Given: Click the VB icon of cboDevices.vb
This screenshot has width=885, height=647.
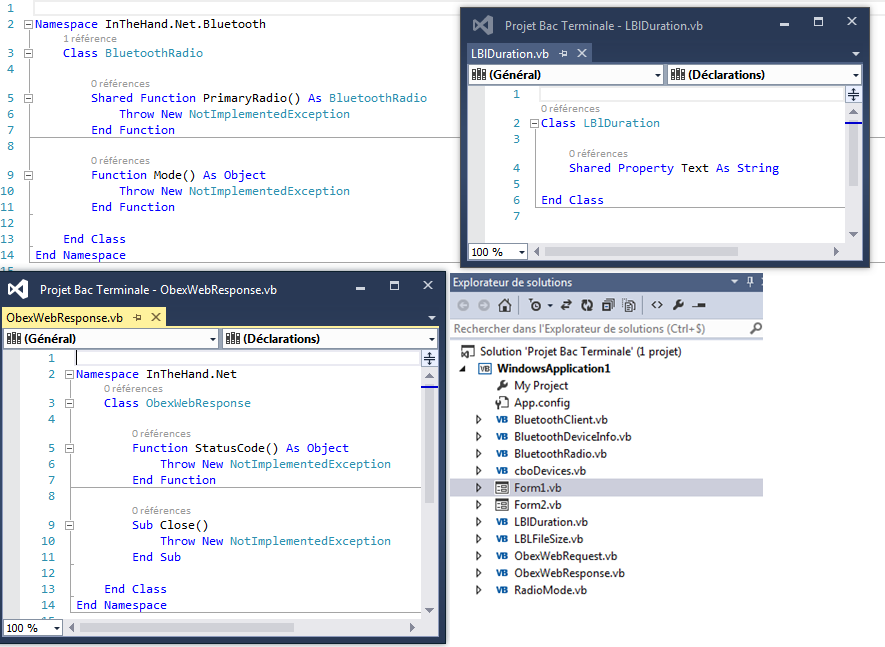Looking at the screenshot, I should pos(502,471).
